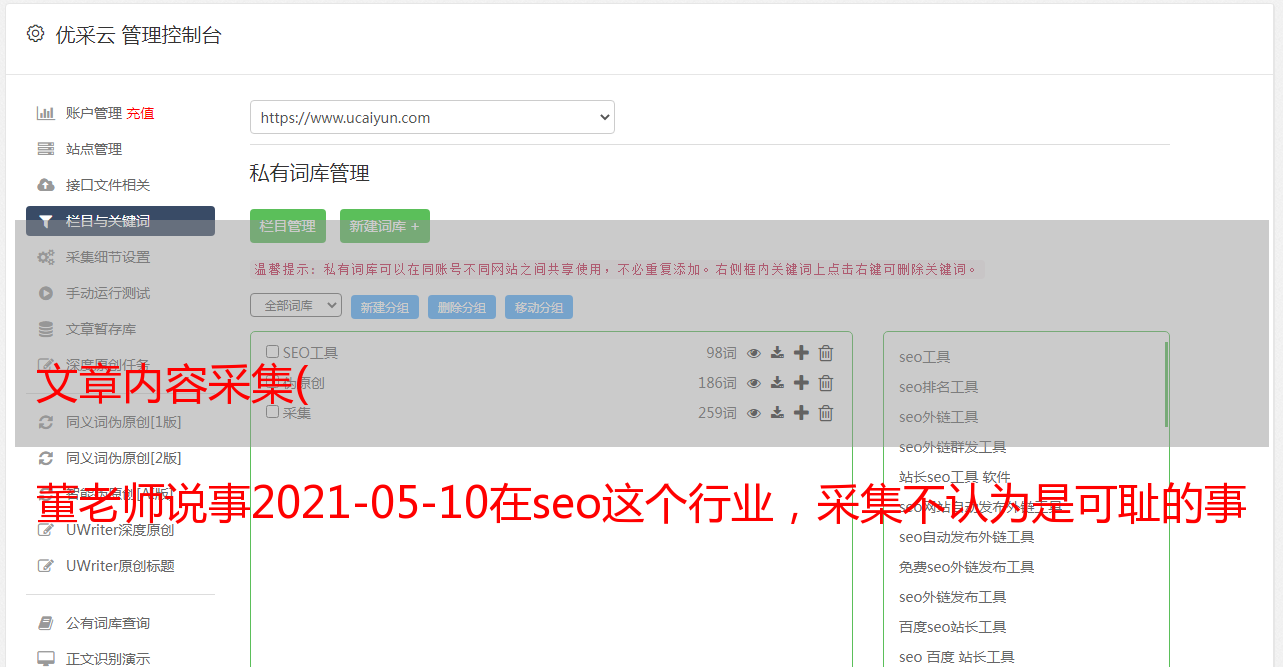This screenshot has height=667, width=1283.
Task: Click the play circle icon next to 手动运行测试
Action: [x=46, y=293]
